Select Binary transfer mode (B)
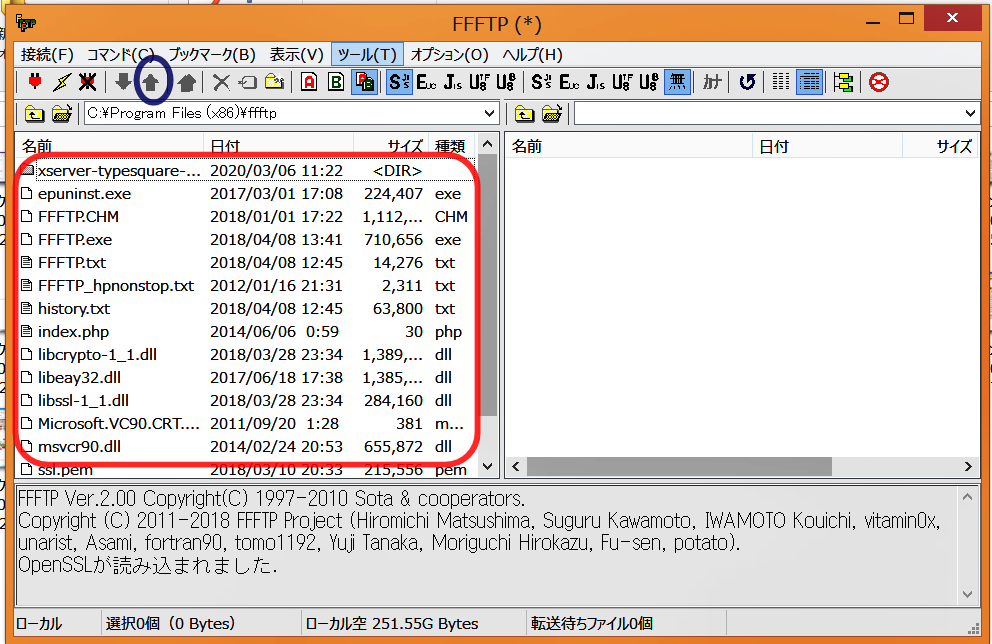Image resolution: width=992 pixels, height=644 pixels. pyautogui.click(x=336, y=82)
